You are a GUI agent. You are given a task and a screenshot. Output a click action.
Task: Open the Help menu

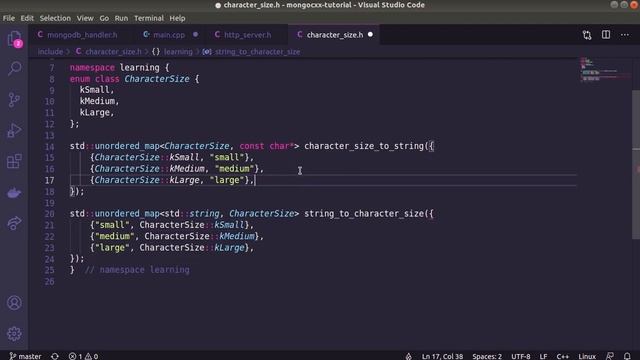click(177, 18)
